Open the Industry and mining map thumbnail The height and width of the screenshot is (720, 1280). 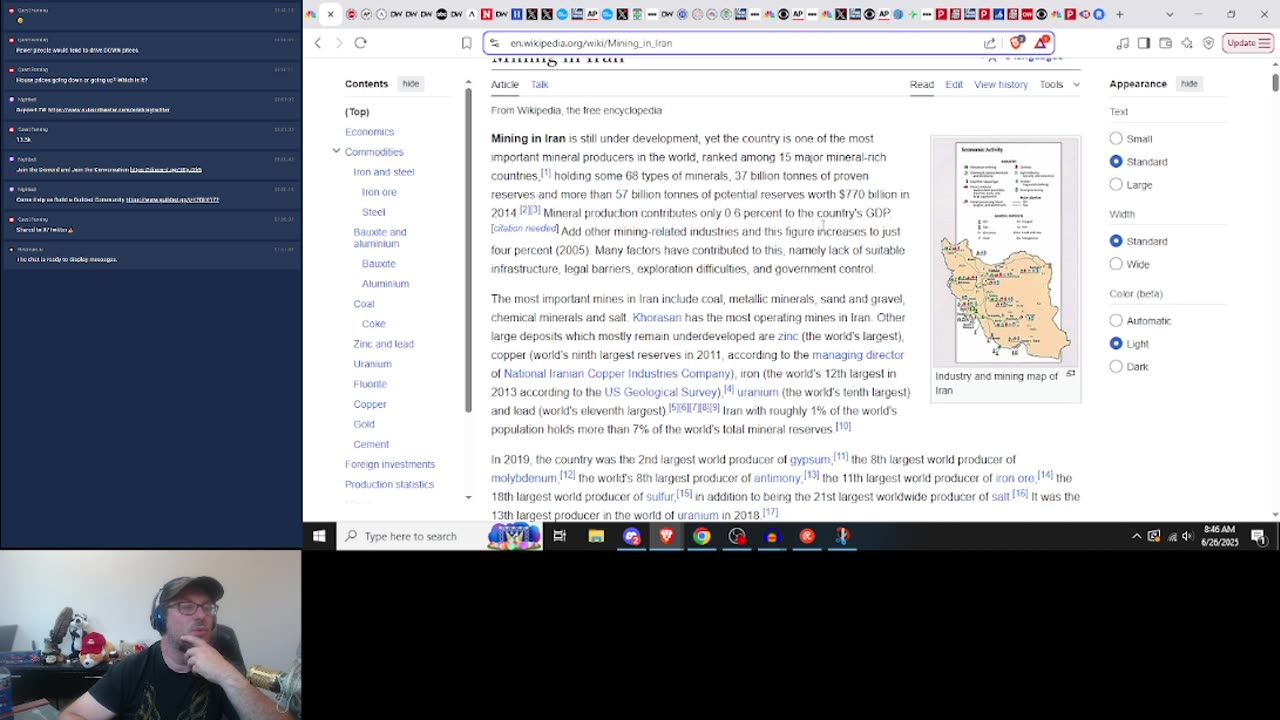point(1005,252)
